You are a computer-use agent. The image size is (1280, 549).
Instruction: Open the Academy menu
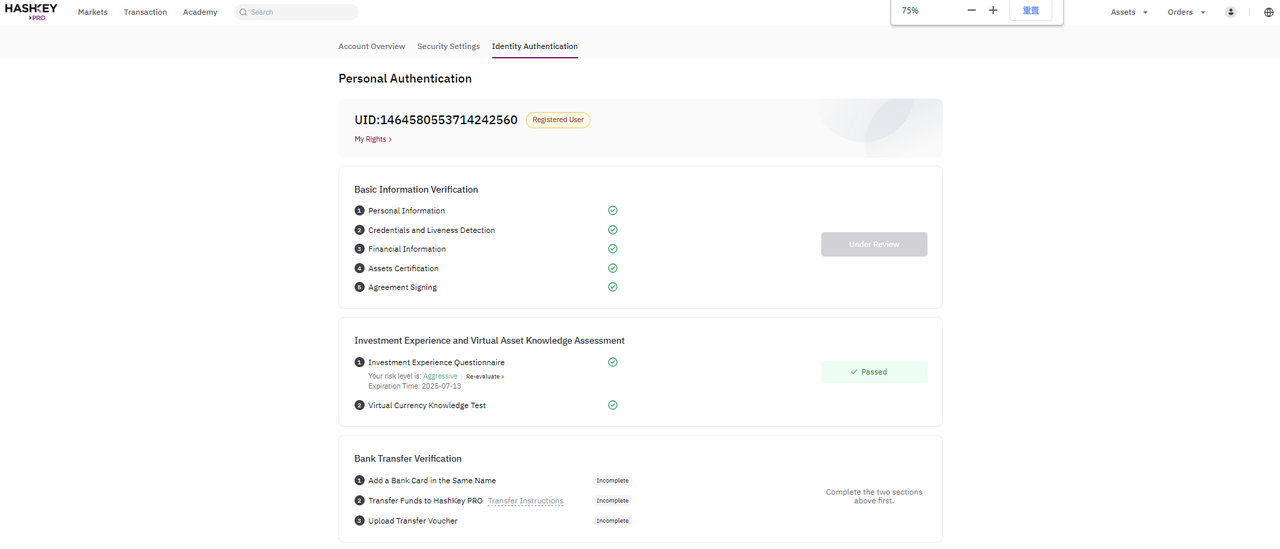[x=200, y=12]
